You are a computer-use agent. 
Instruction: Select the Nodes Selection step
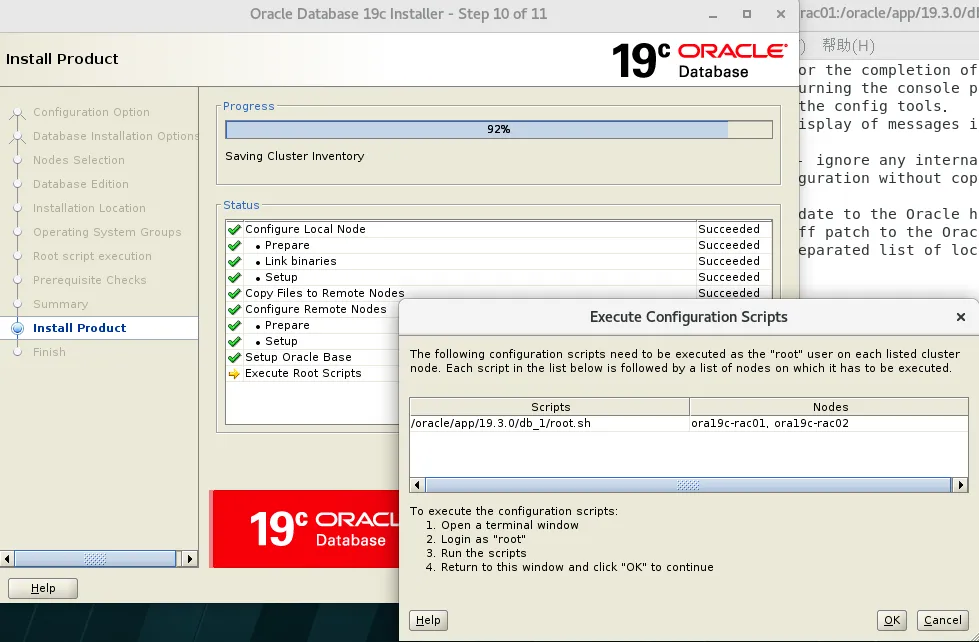pyautogui.click(x=79, y=160)
